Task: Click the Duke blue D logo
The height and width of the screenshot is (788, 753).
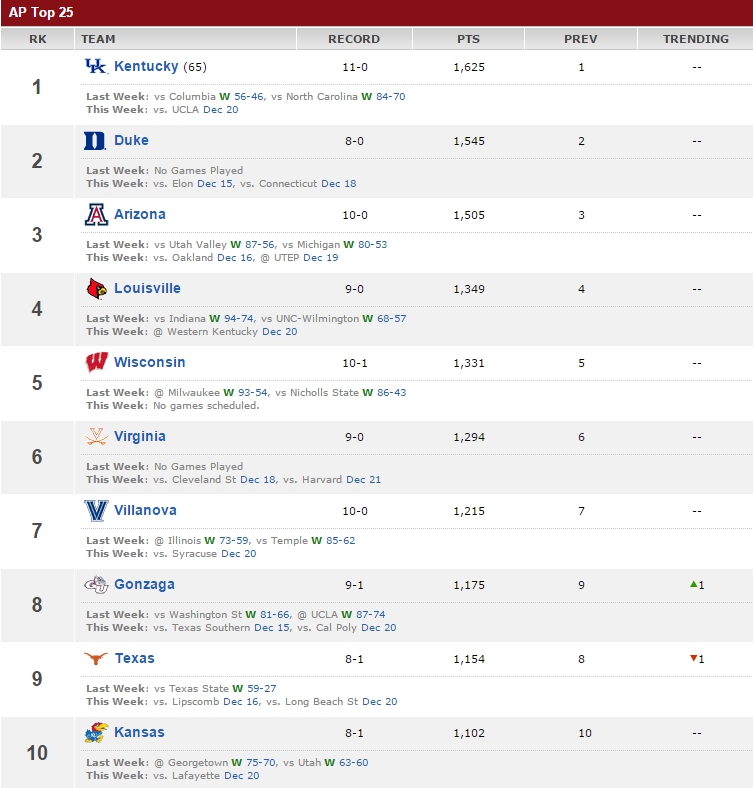Action: (x=95, y=141)
